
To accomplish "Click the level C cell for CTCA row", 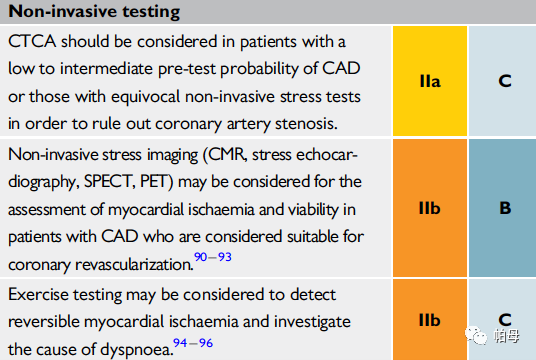I will pyautogui.click(x=502, y=81).
